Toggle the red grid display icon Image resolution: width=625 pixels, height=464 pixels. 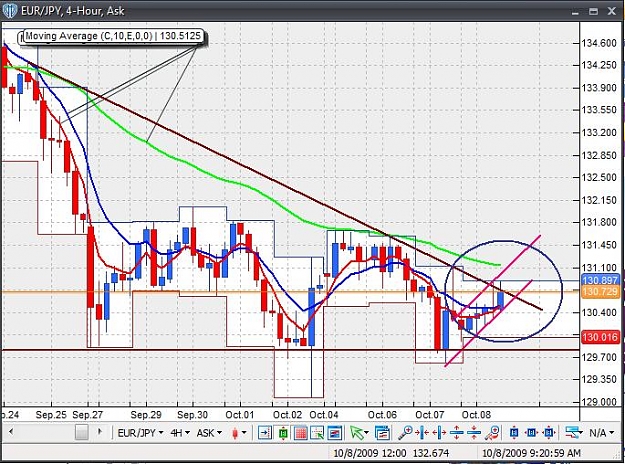click(x=301, y=433)
